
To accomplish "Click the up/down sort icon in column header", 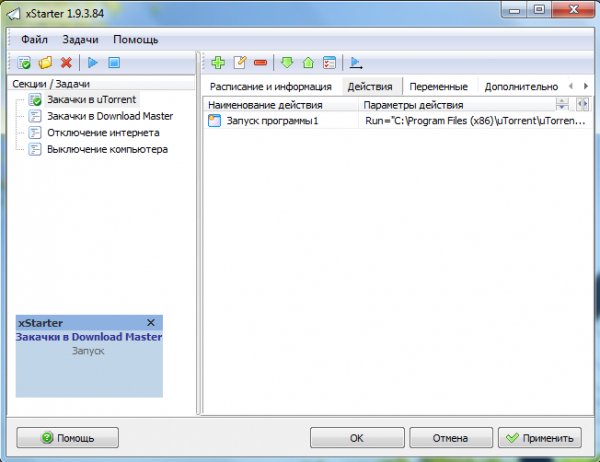I will 562,104.
